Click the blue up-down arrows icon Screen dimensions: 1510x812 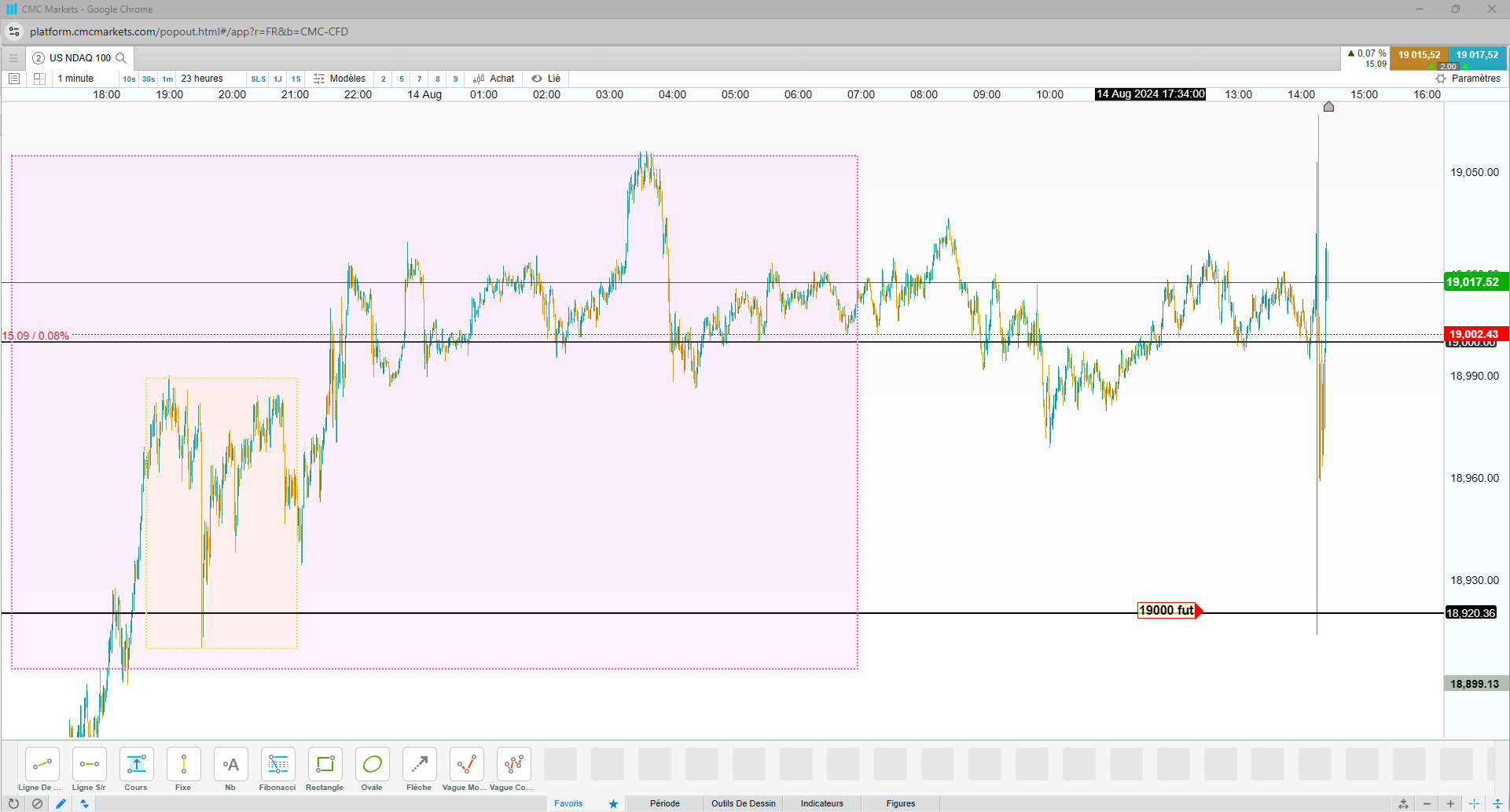point(84,803)
